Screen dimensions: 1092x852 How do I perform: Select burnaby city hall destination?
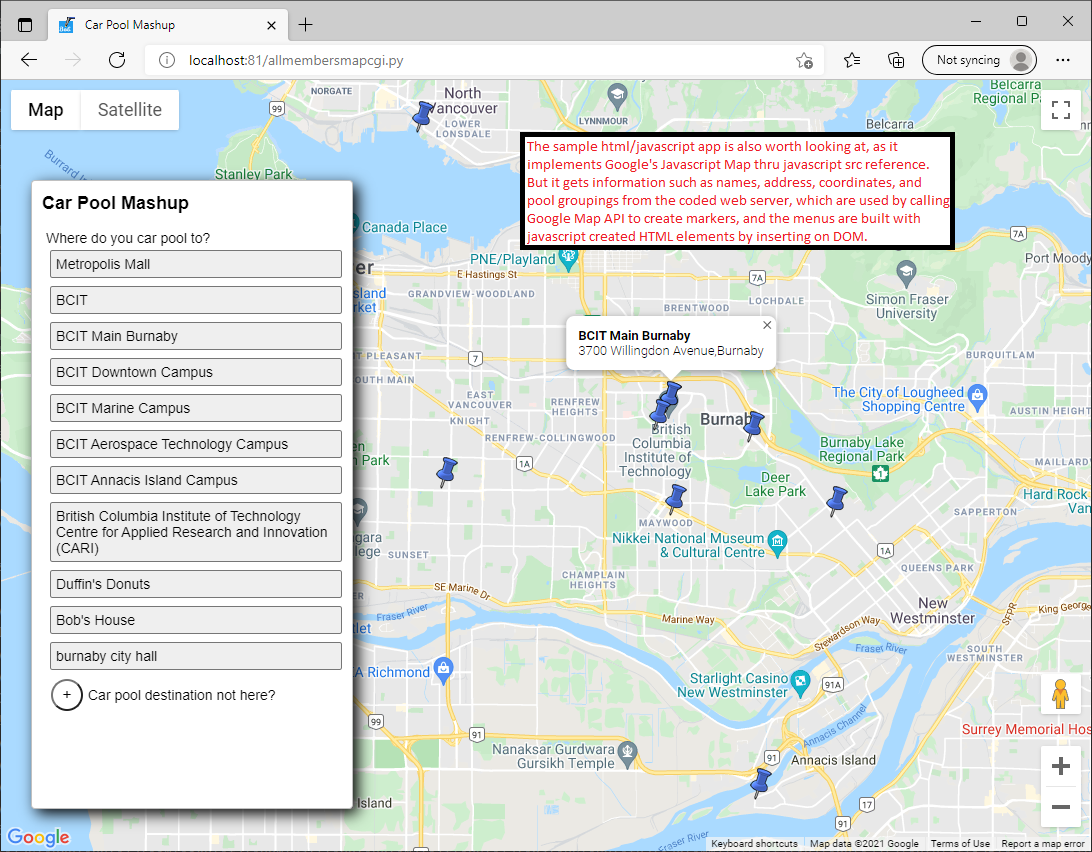[196, 656]
